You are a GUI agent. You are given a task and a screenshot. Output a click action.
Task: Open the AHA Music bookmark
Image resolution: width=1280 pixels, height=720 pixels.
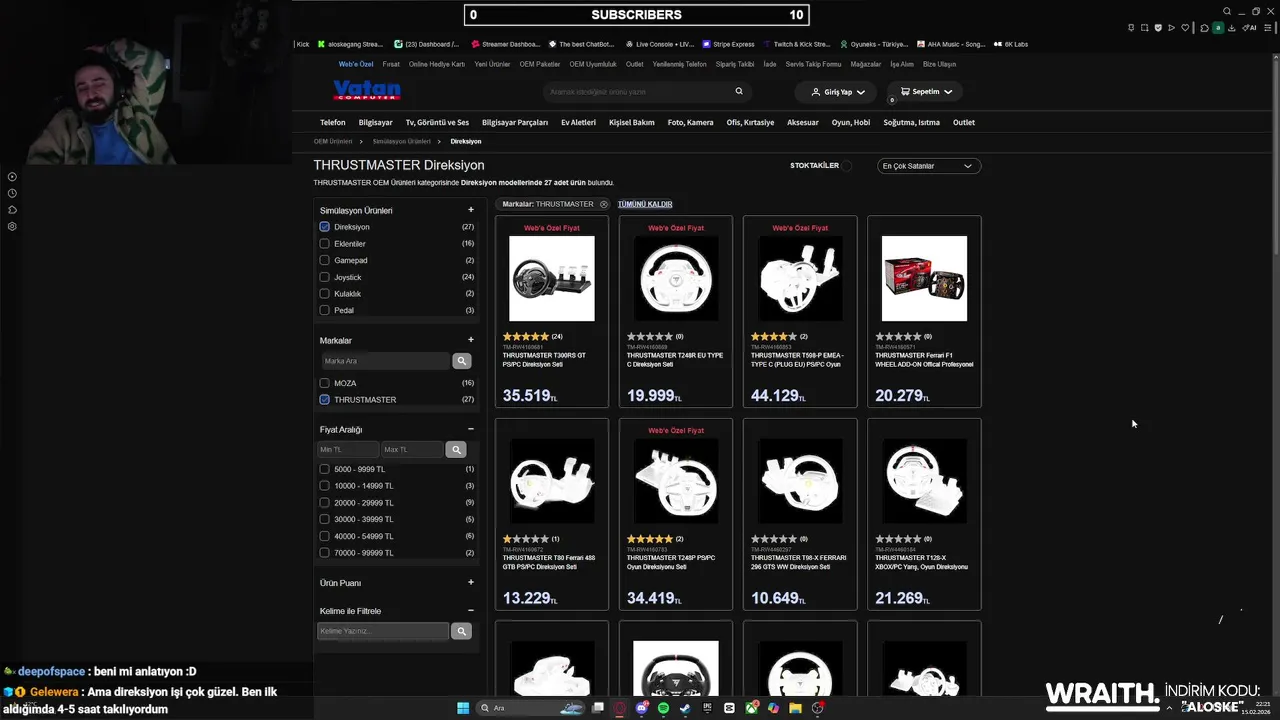coord(950,44)
